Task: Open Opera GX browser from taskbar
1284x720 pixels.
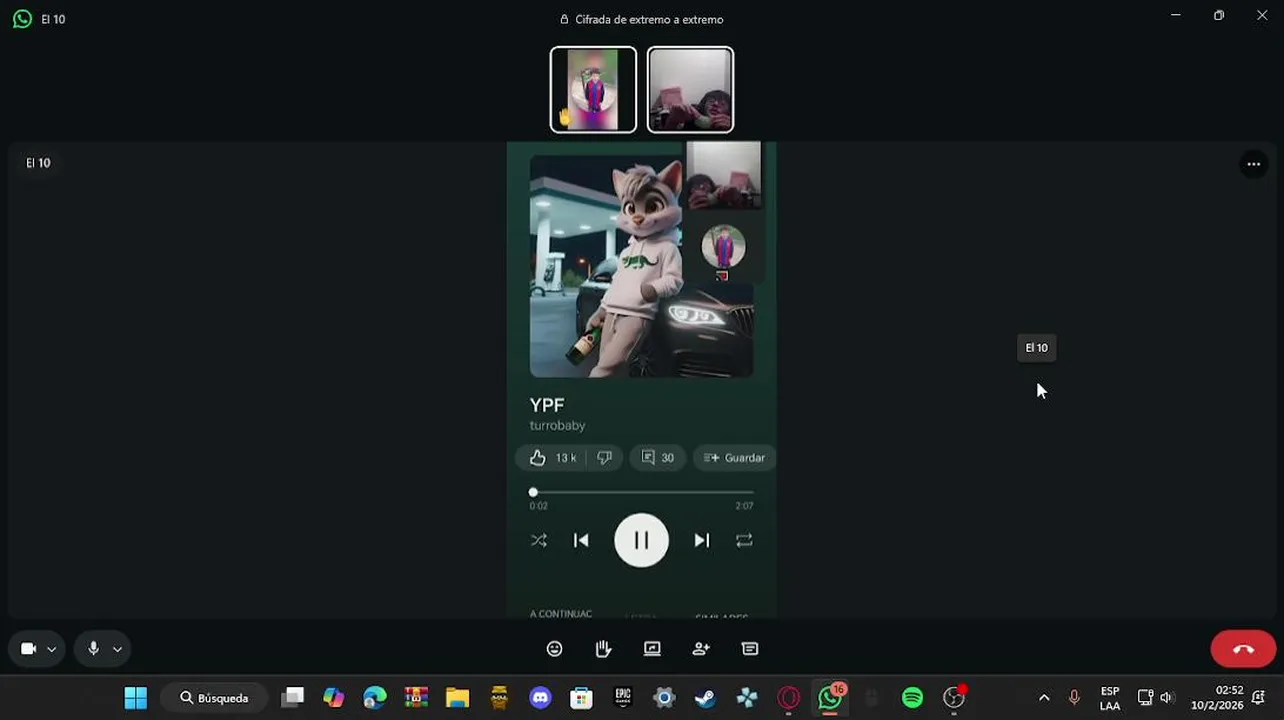Action: click(x=788, y=698)
